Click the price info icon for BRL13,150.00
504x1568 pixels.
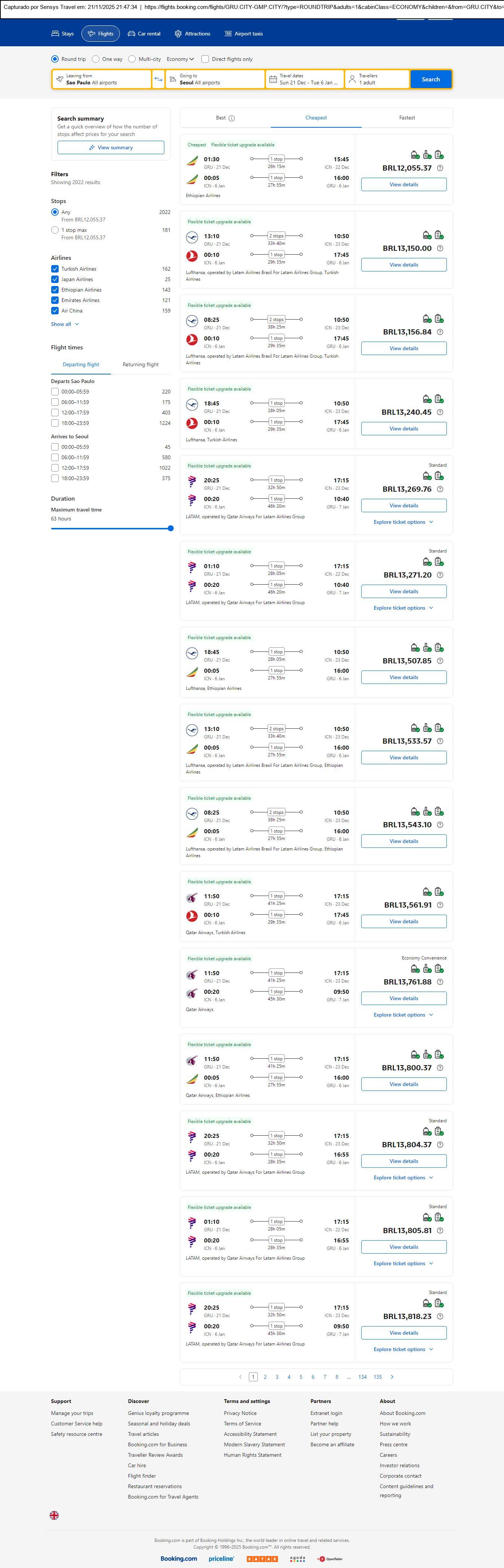pos(440,248)
